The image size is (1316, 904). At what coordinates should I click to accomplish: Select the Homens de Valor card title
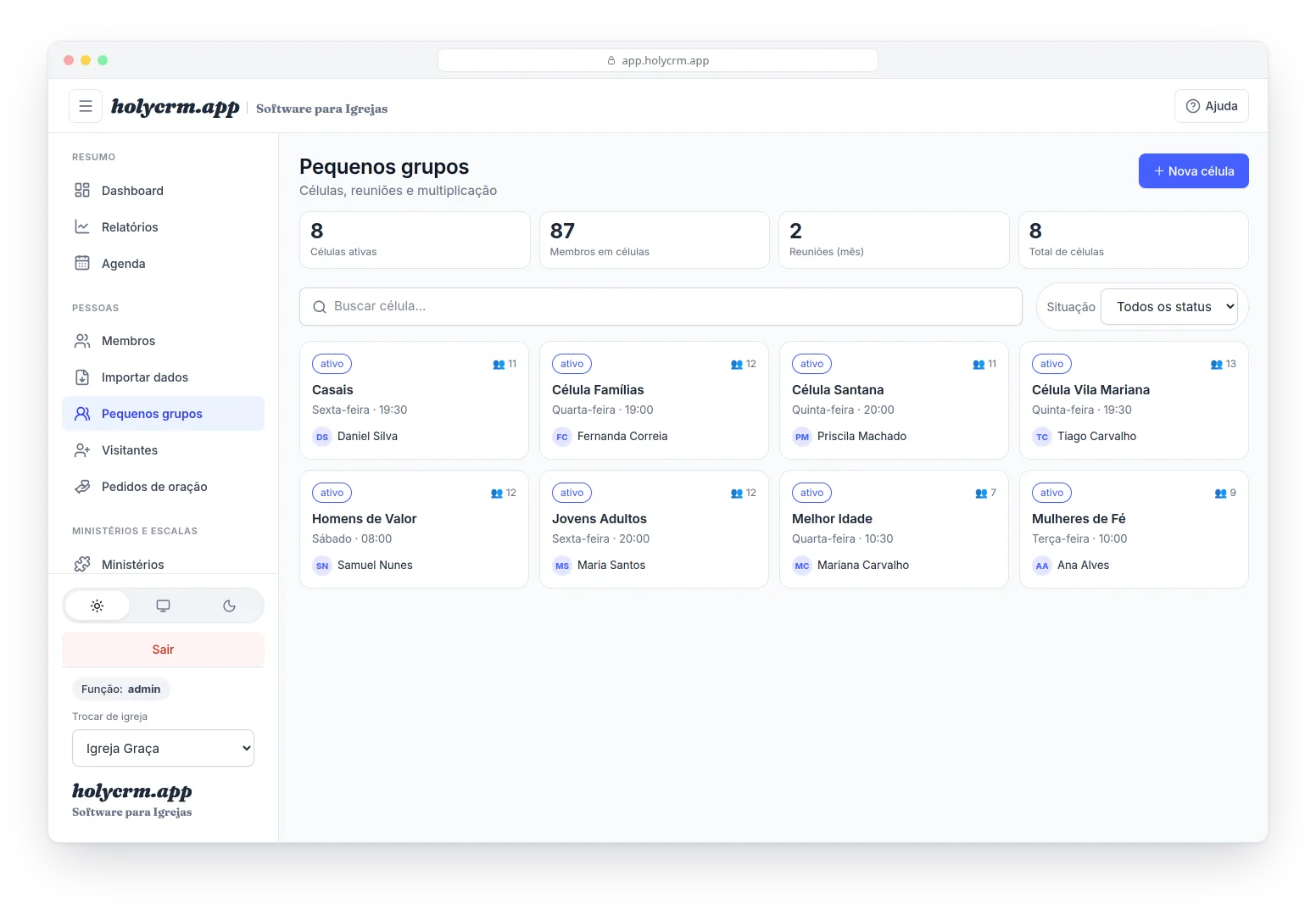click(x=364, y=519)
